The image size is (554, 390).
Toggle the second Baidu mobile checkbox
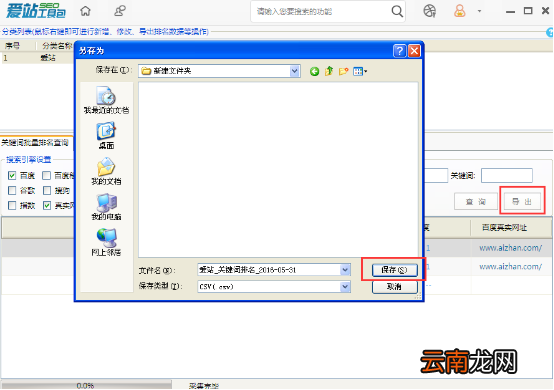pyautogui.click(x=46, y=175)
